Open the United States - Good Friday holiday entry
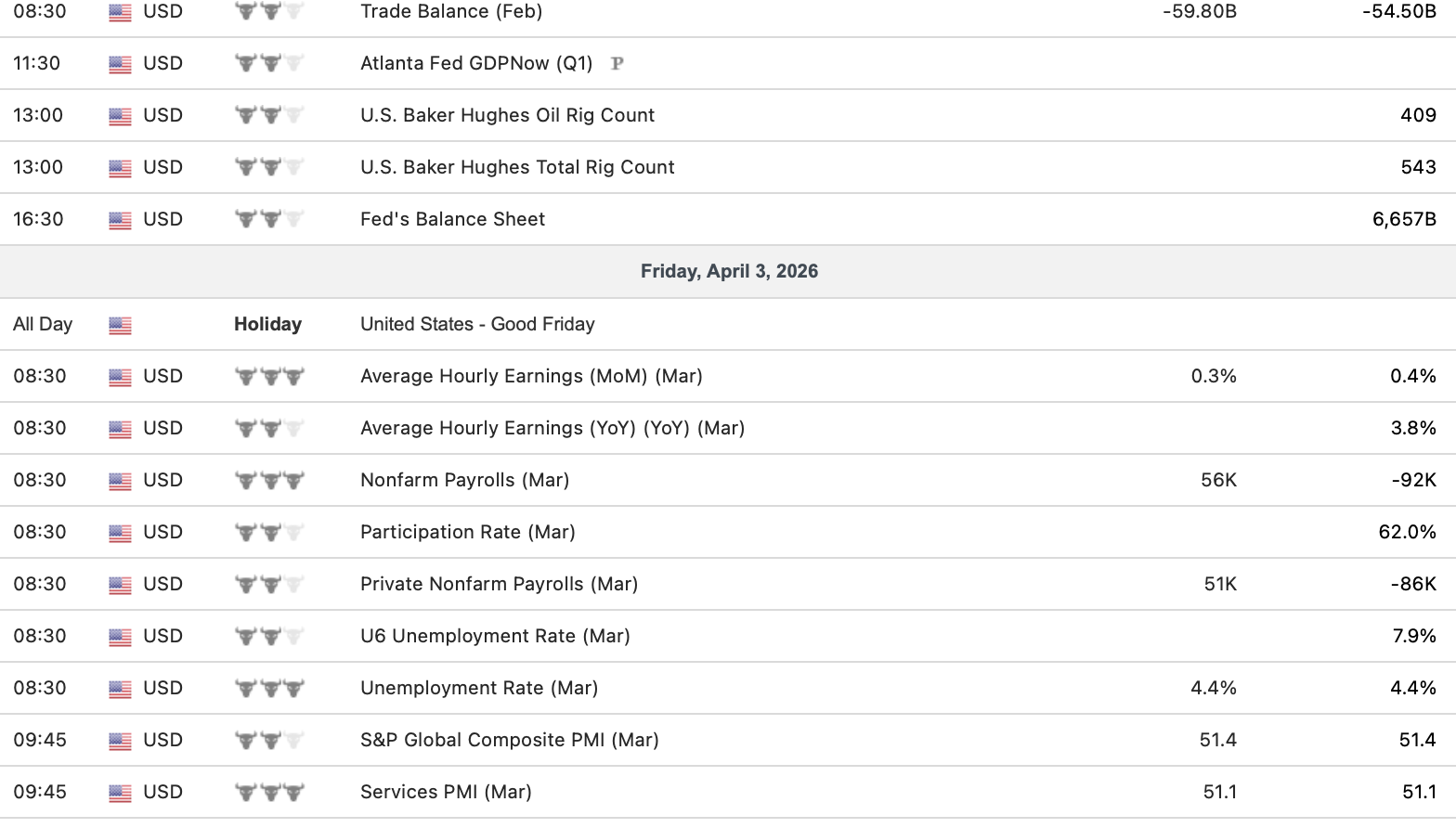 (x=477, y=324)
